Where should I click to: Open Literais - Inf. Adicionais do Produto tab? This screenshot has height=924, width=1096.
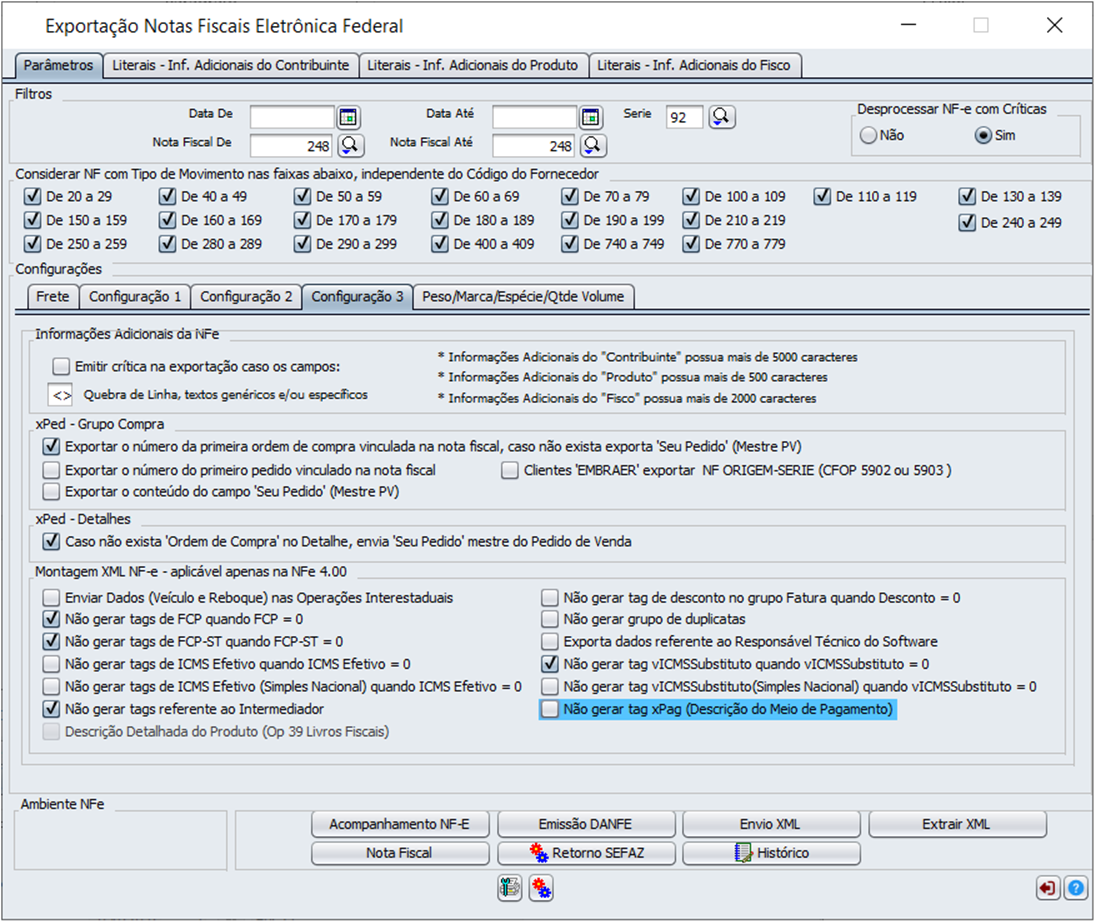tap(473, 65)
